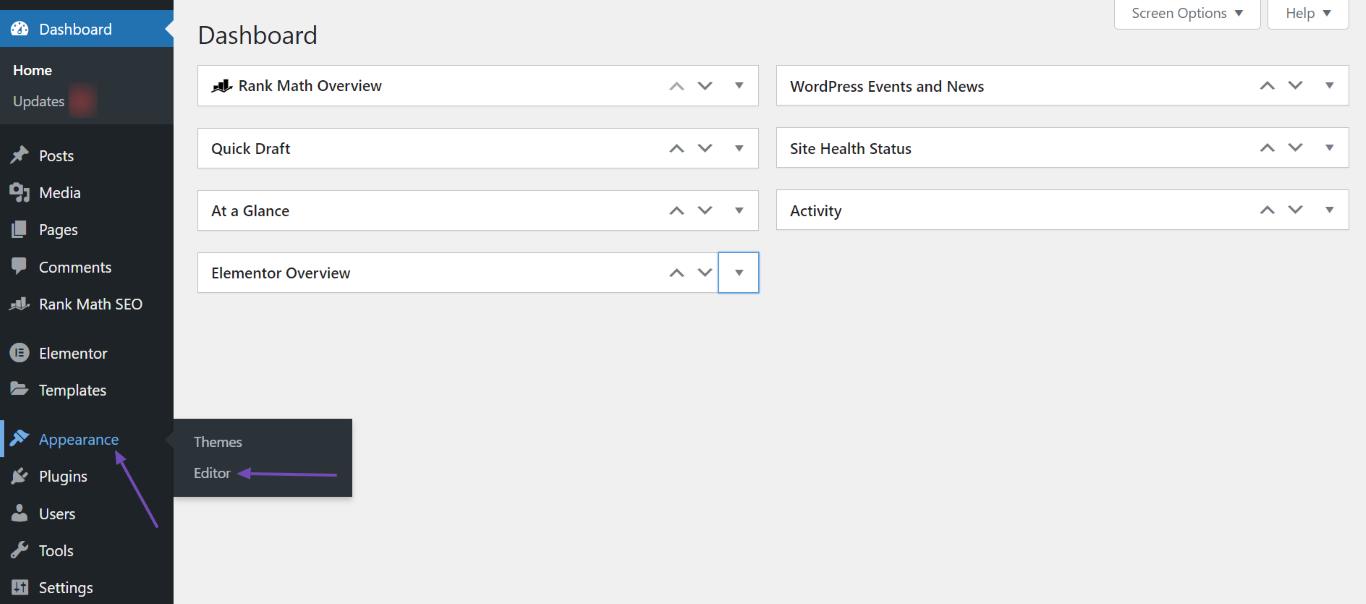This screenshot has height=604, width=1366.
Task: Expand the Site Health Status panel
Action: pyautogui.click(x=1329, y=148)
